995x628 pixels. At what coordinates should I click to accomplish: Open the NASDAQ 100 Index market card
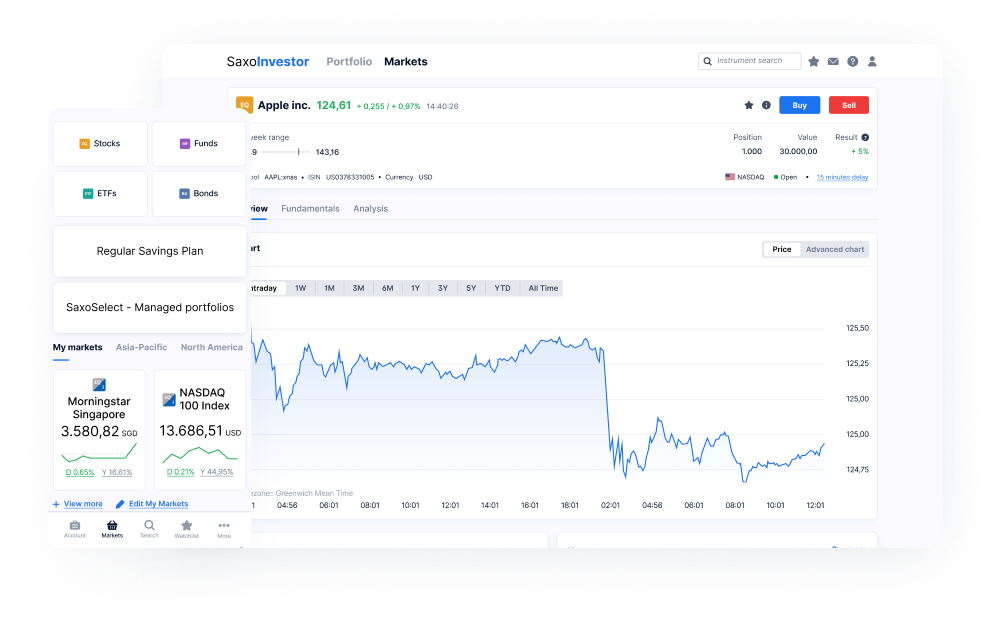200,430
